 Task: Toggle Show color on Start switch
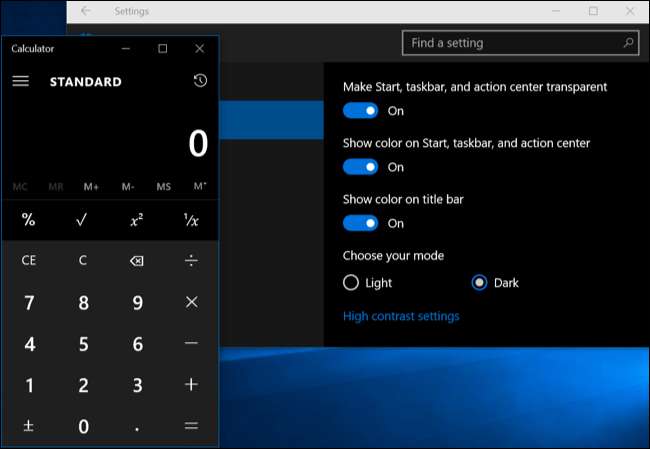coord(360,167)
